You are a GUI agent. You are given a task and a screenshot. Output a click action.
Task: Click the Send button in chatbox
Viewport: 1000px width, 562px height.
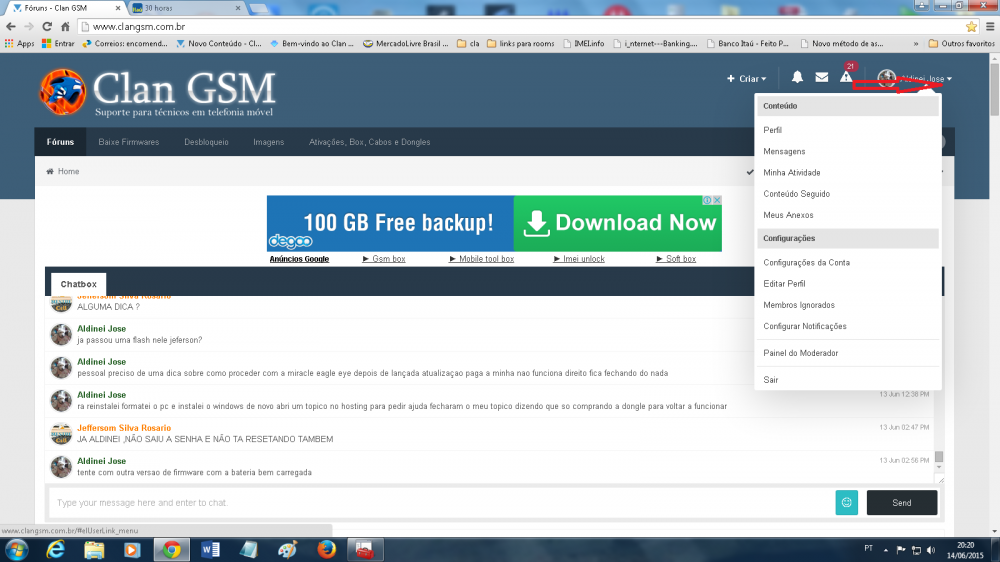coord(902,503)
